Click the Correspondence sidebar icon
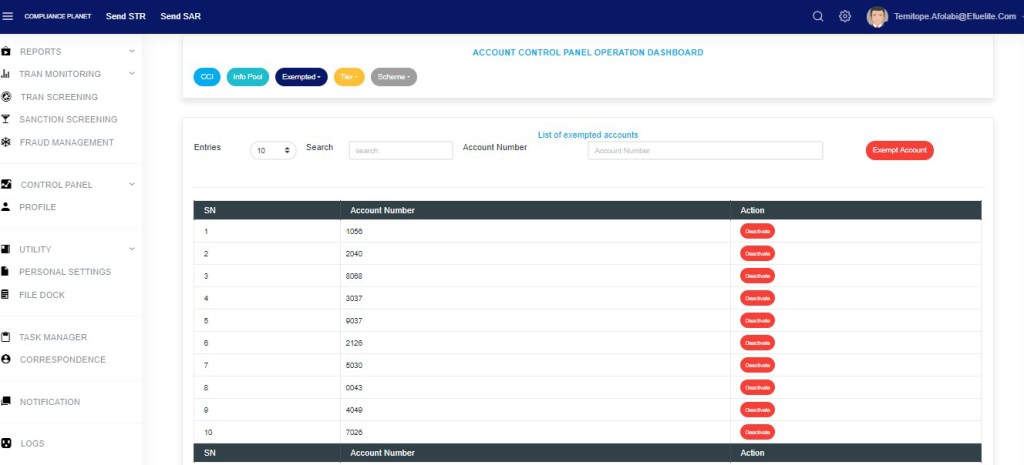This screenshot has height=465, width=1024. pyautogui.click(x=6, y=359)
